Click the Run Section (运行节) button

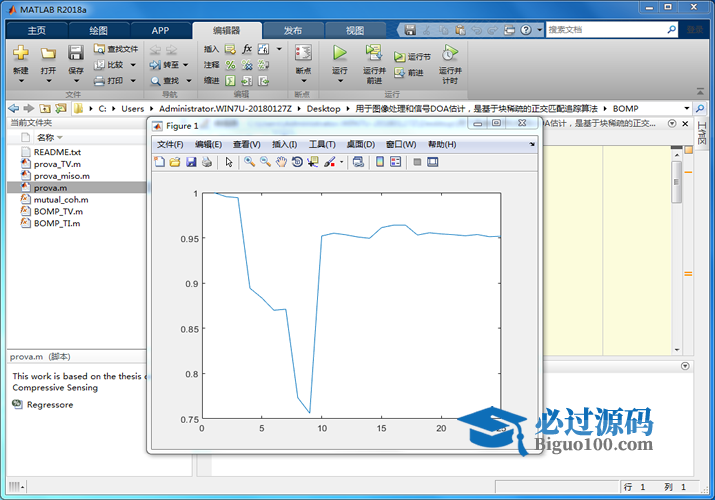[x=412, y=57]
